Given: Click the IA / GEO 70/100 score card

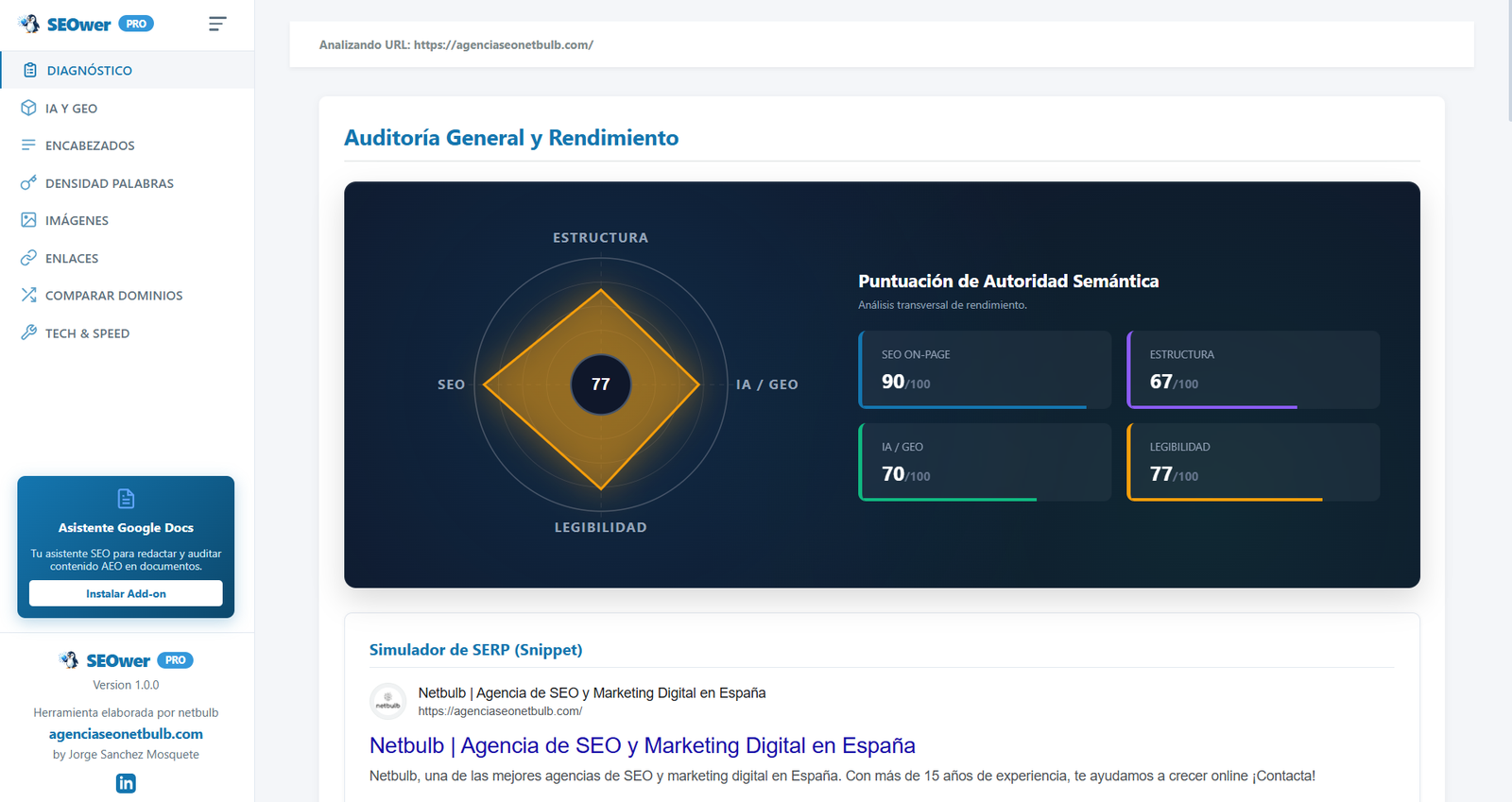Looking at the screenshot, I should pyautogui.click(x=985, y=462).
